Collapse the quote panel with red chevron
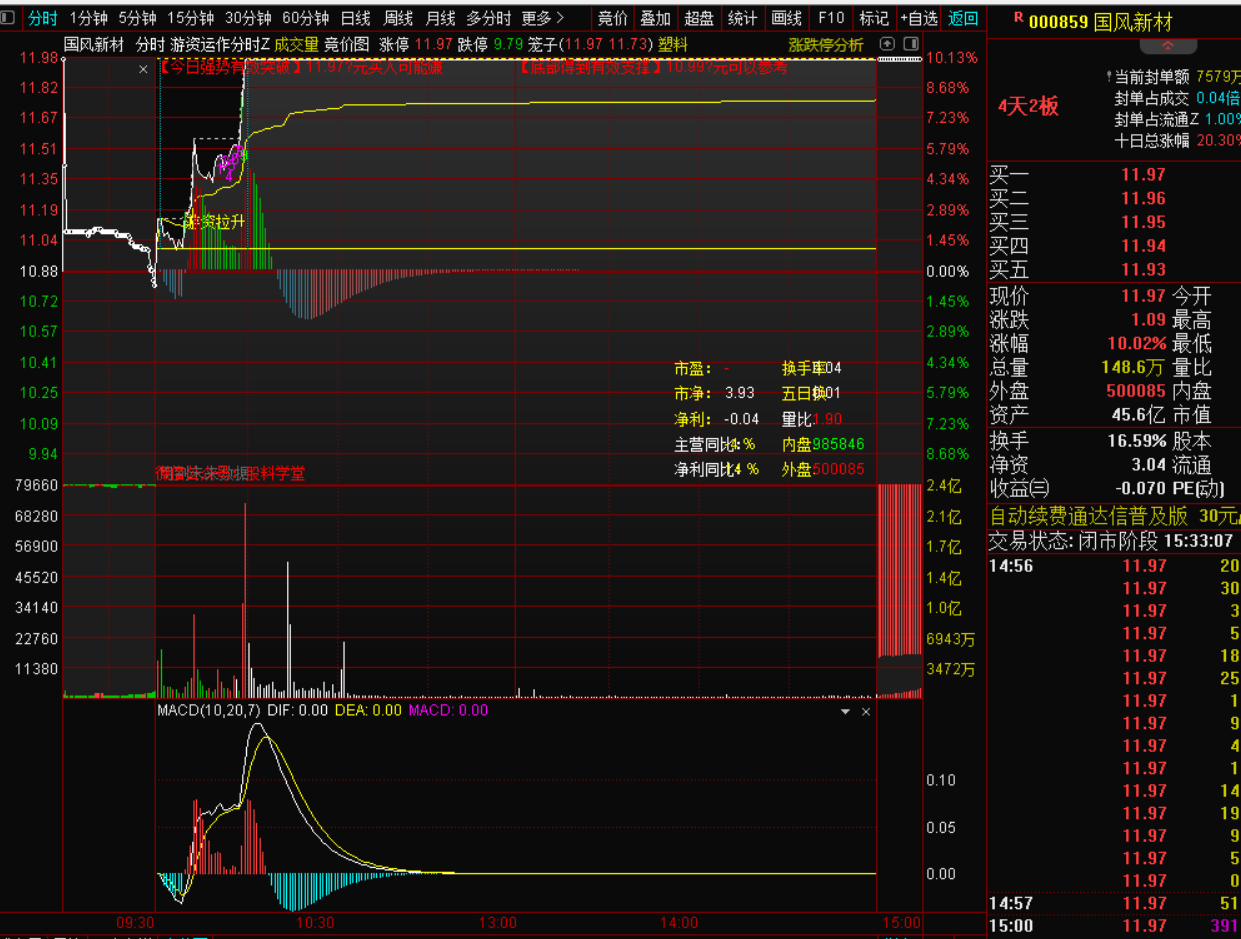Image resolution: width=1241 pixels, height=939 pixels. (x=1112, y=47)
